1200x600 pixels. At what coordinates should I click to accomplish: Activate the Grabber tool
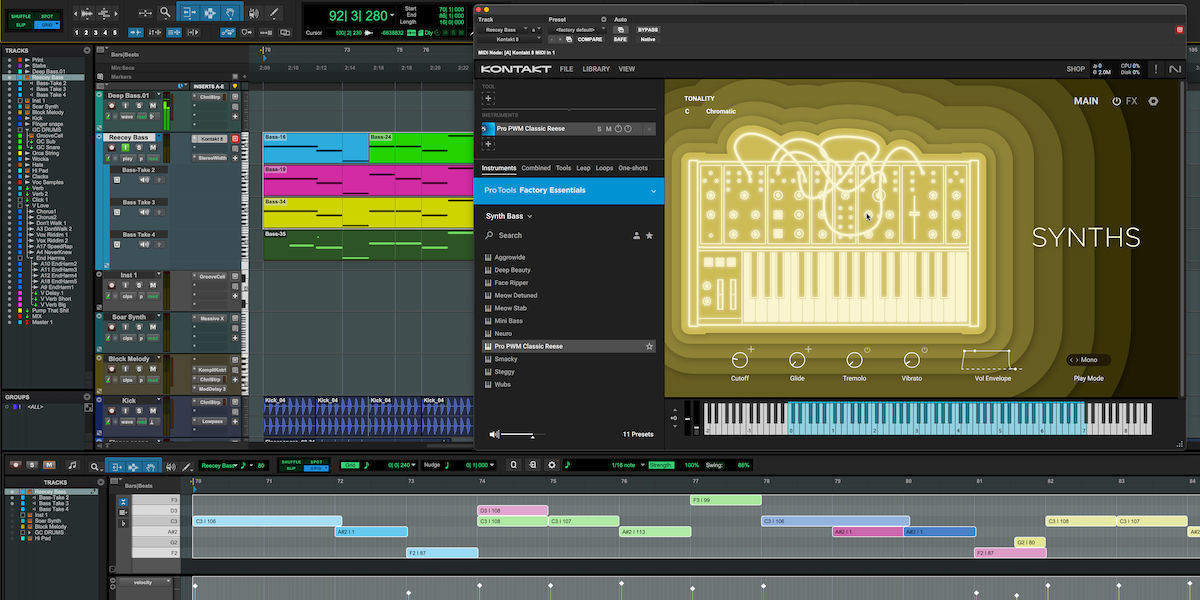231,12
